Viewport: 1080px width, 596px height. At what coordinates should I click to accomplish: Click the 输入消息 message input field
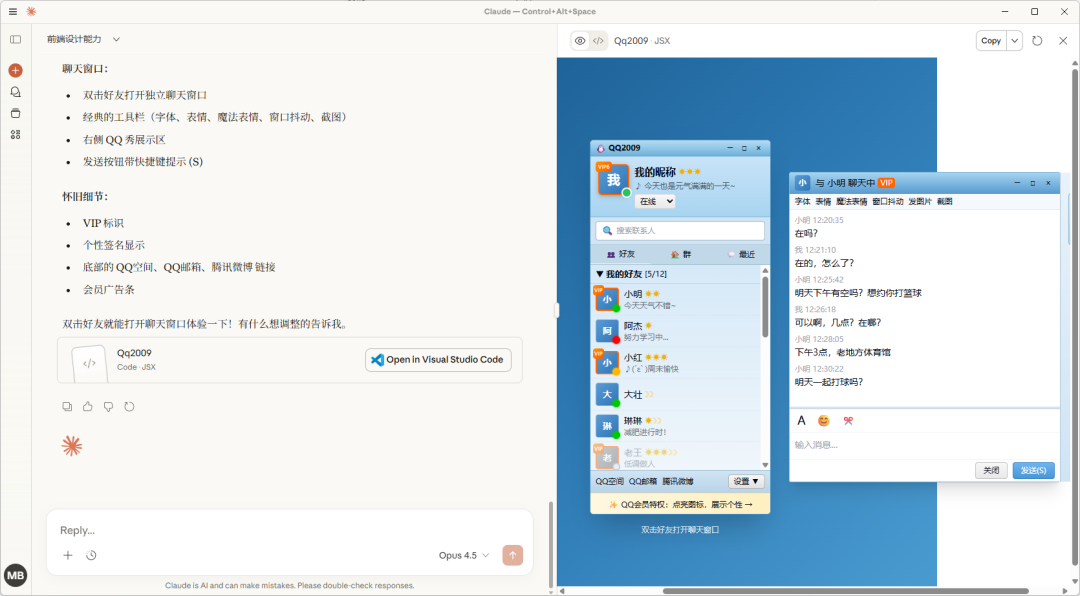(x=924, y=445)
